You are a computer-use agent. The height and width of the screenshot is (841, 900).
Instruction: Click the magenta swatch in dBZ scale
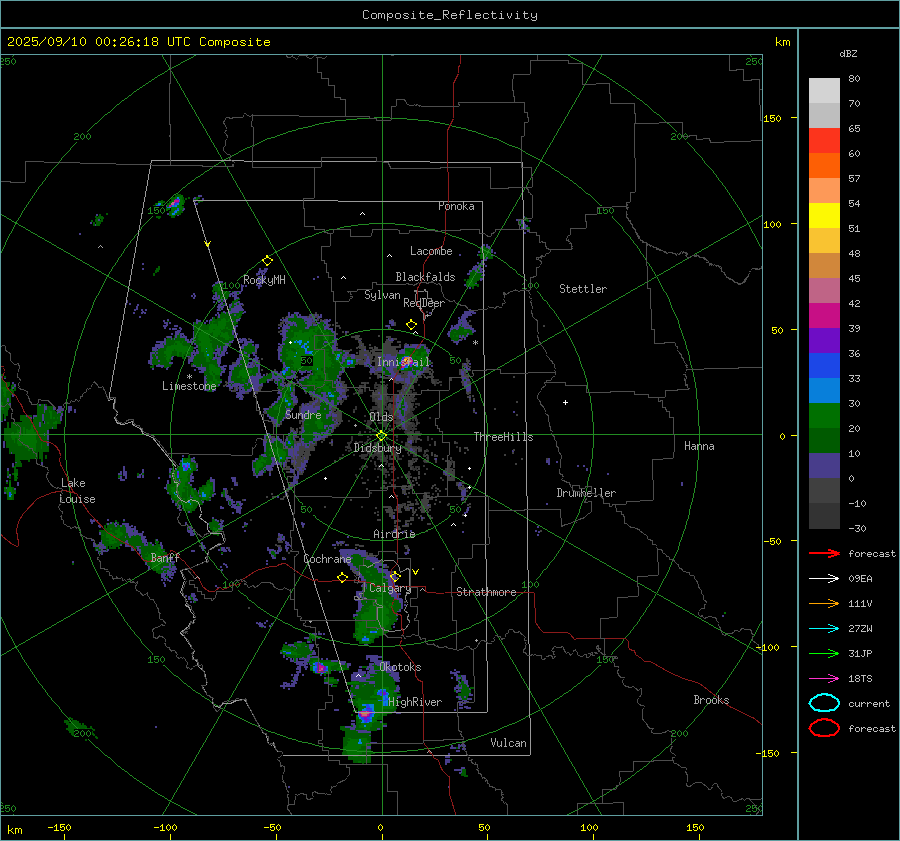tap(824, 315)
